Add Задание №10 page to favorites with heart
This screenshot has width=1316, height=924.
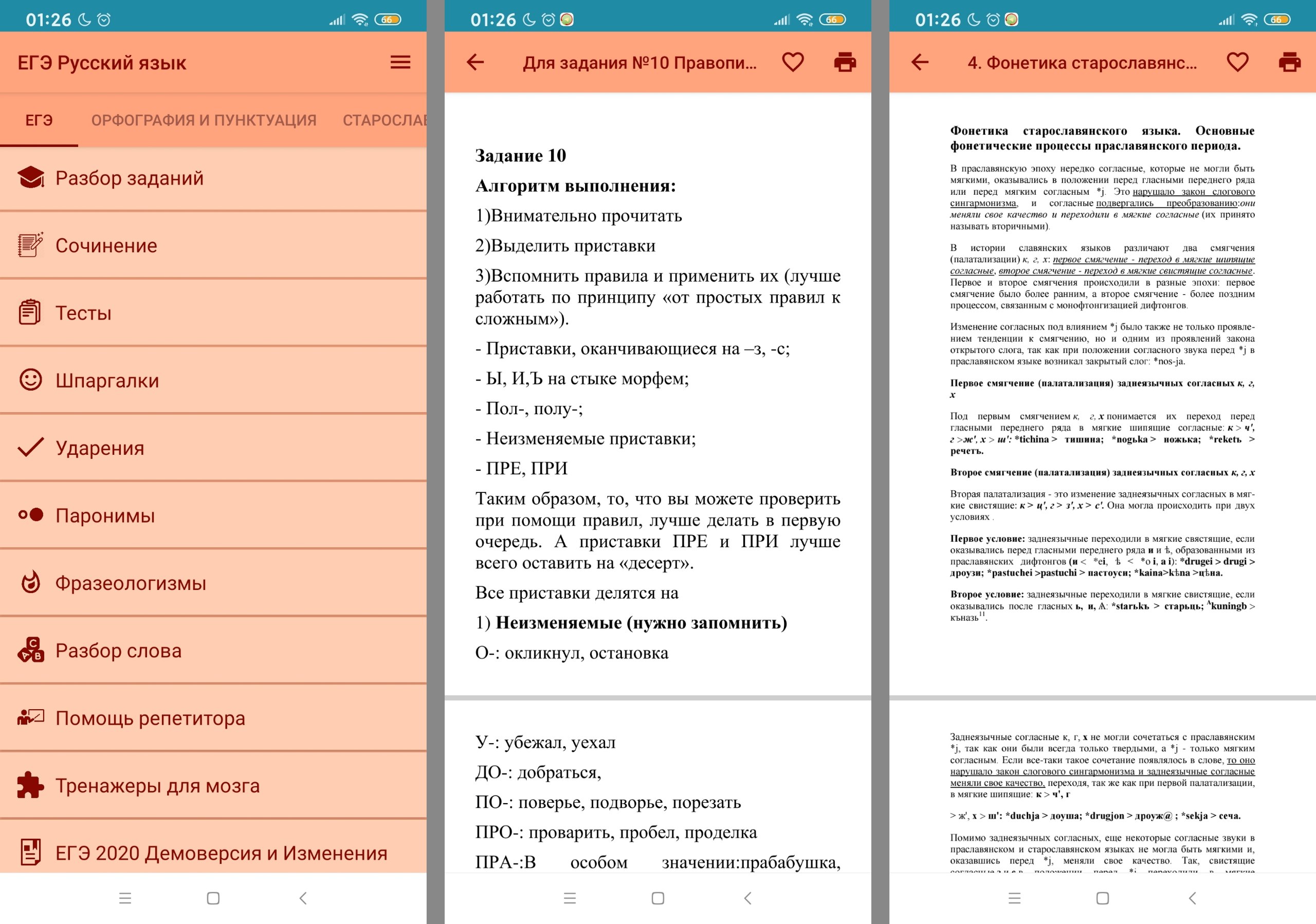pyautogui.click(x=793, y=62)
